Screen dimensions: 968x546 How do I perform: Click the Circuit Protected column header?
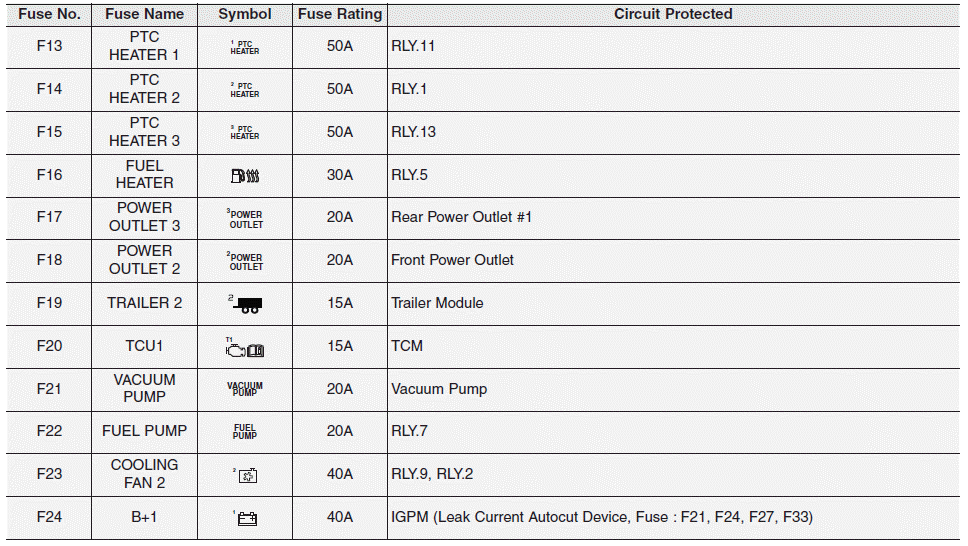(673, 14)
